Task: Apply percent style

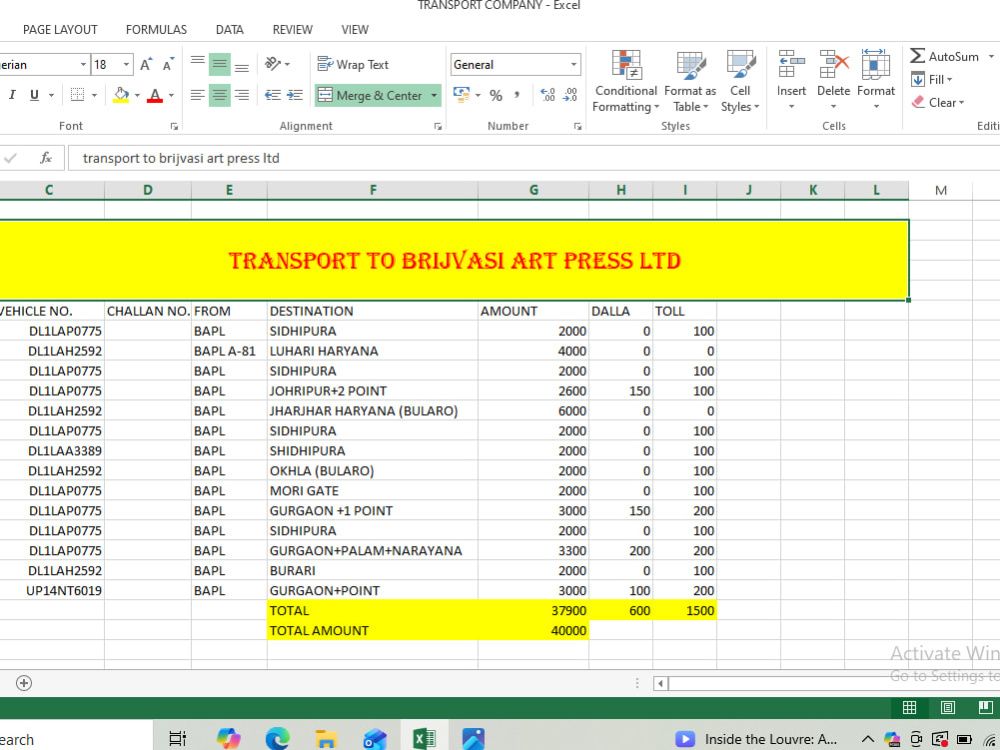Action: 496,96
